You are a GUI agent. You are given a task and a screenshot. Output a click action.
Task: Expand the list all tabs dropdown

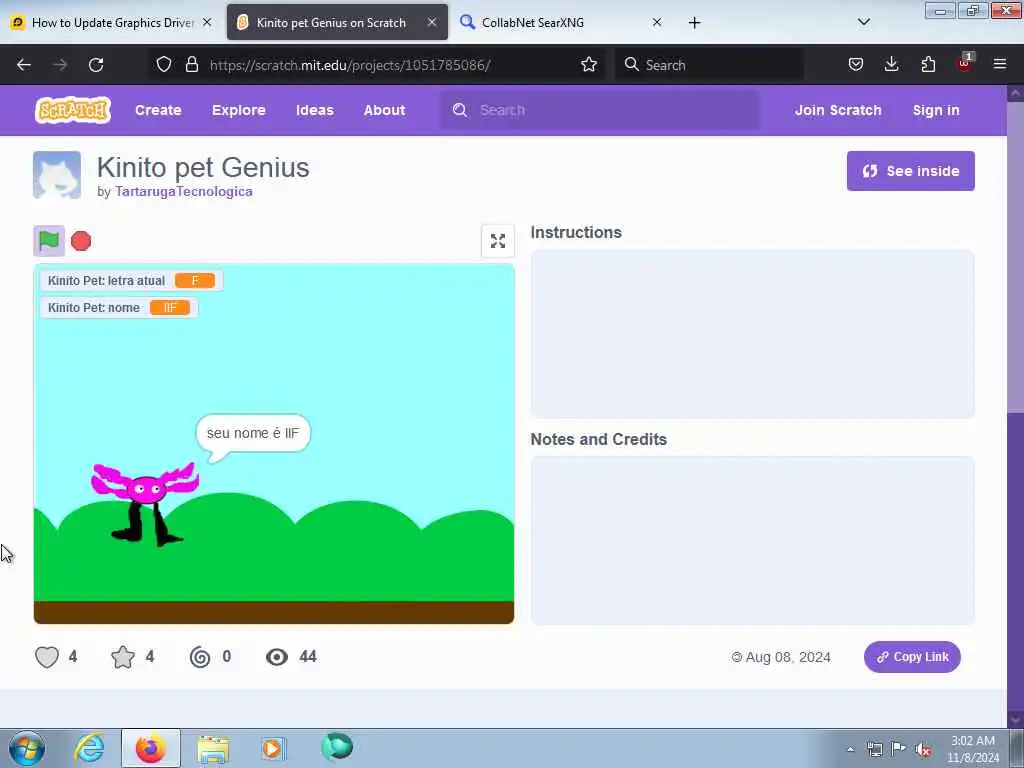pos(863,22)
